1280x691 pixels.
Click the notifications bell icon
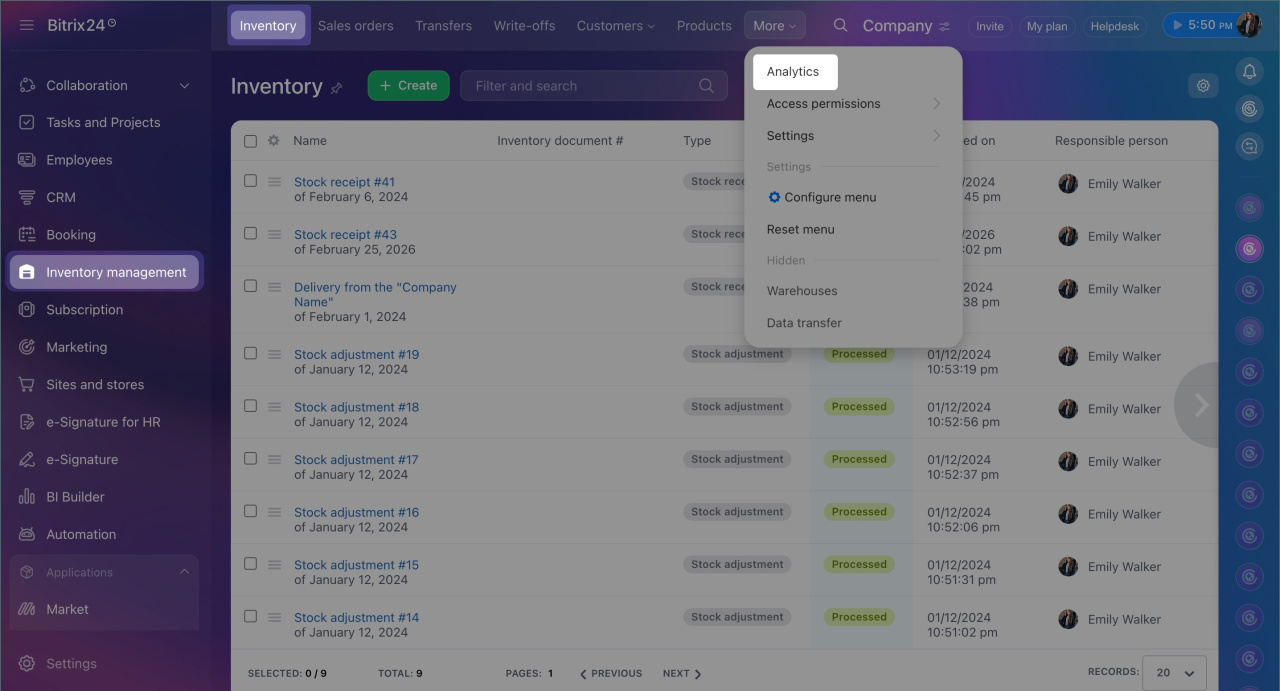[1248, 71]
